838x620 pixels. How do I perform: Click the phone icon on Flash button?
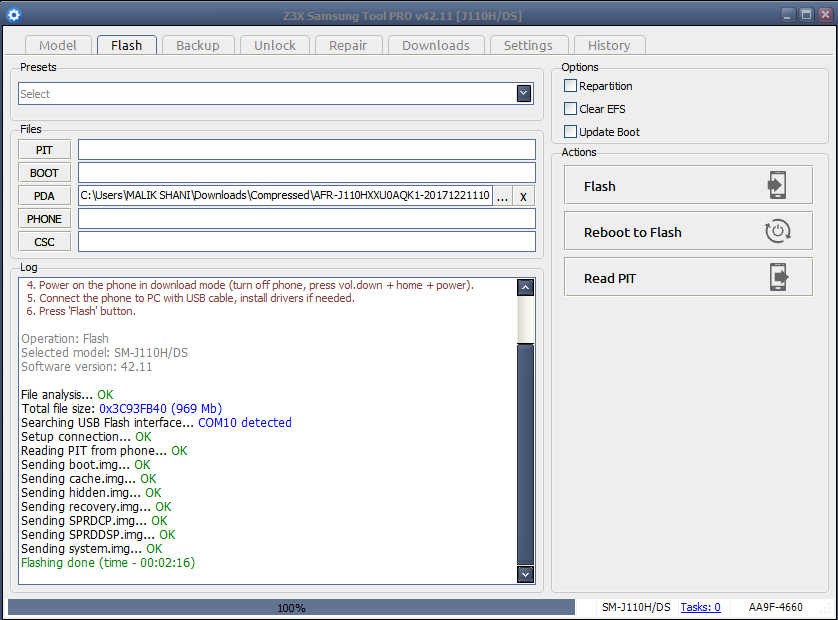pos(776,186)
